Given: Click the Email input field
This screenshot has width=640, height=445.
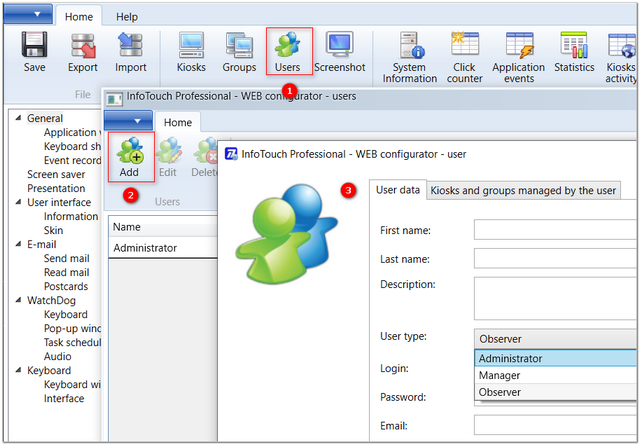Looking at the screenshot, I should click(556, 425).
